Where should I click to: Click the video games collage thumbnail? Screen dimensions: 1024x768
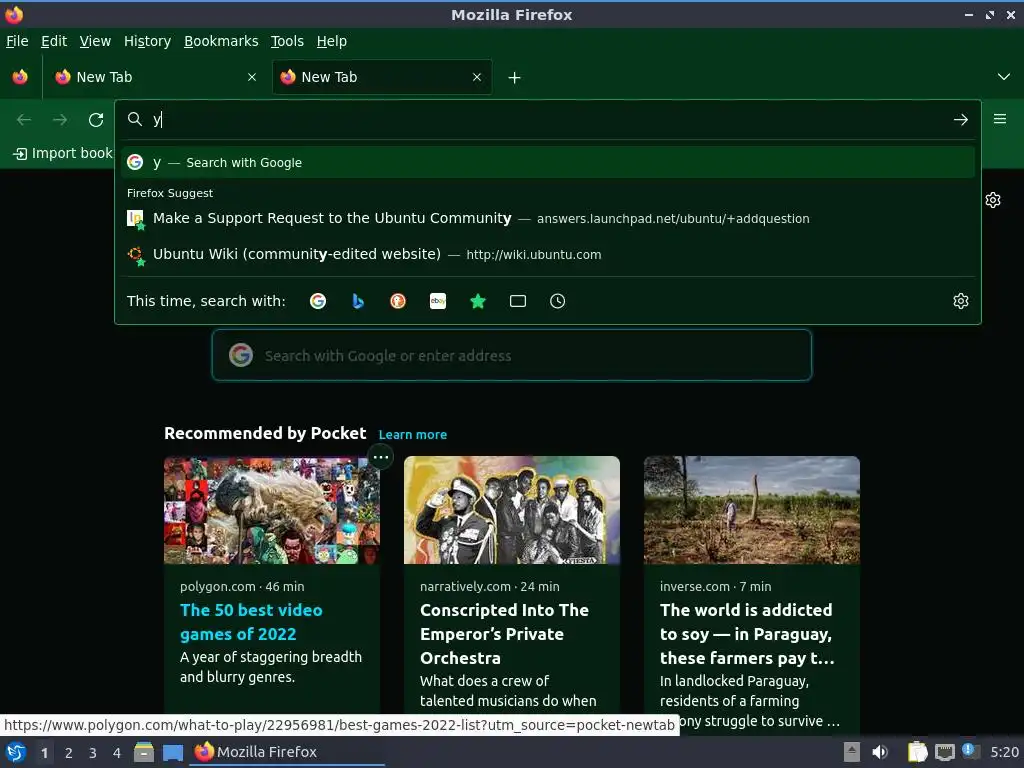(x=272, y=510)
